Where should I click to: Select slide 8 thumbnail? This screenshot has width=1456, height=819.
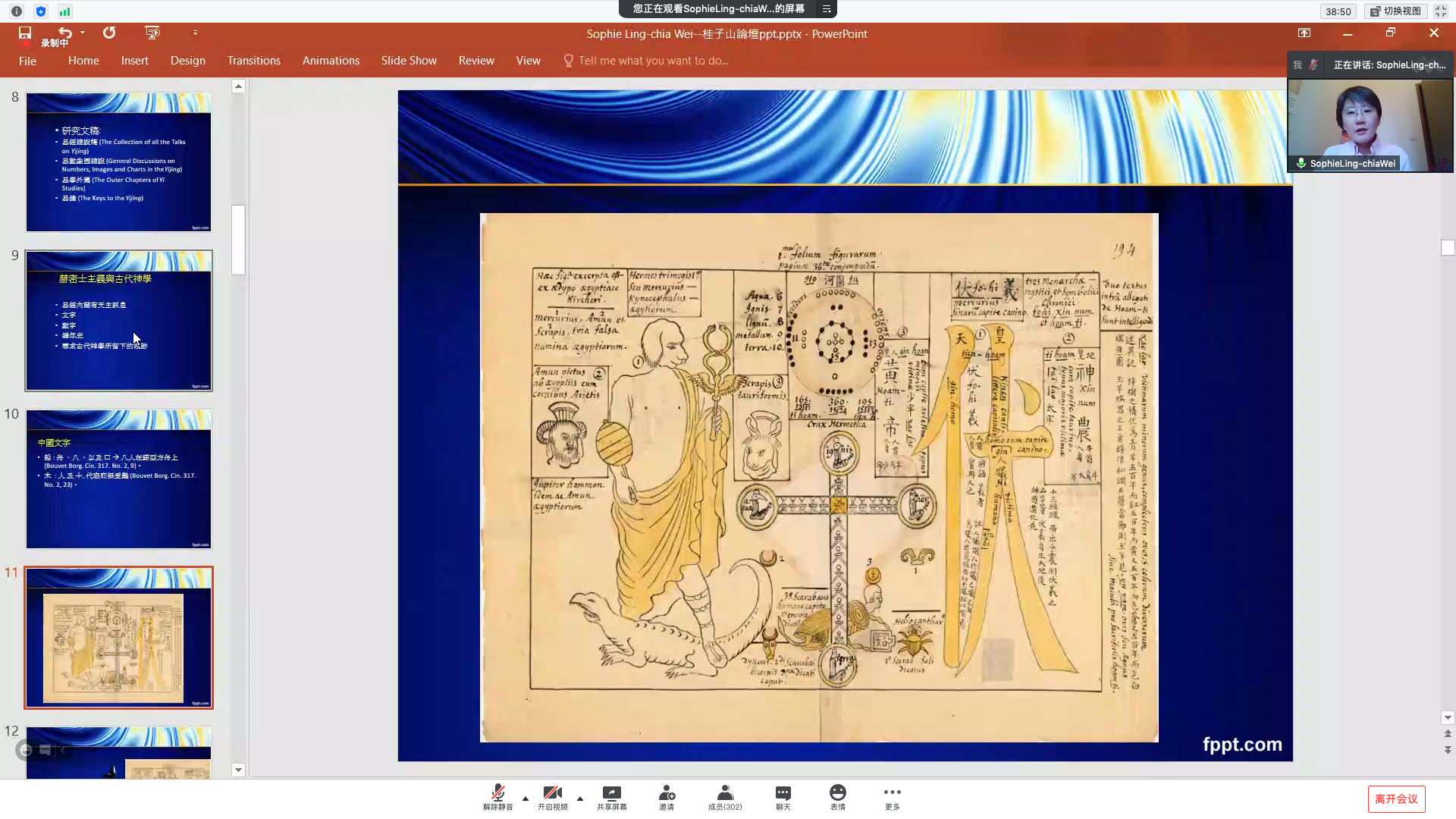pos(119,162)
